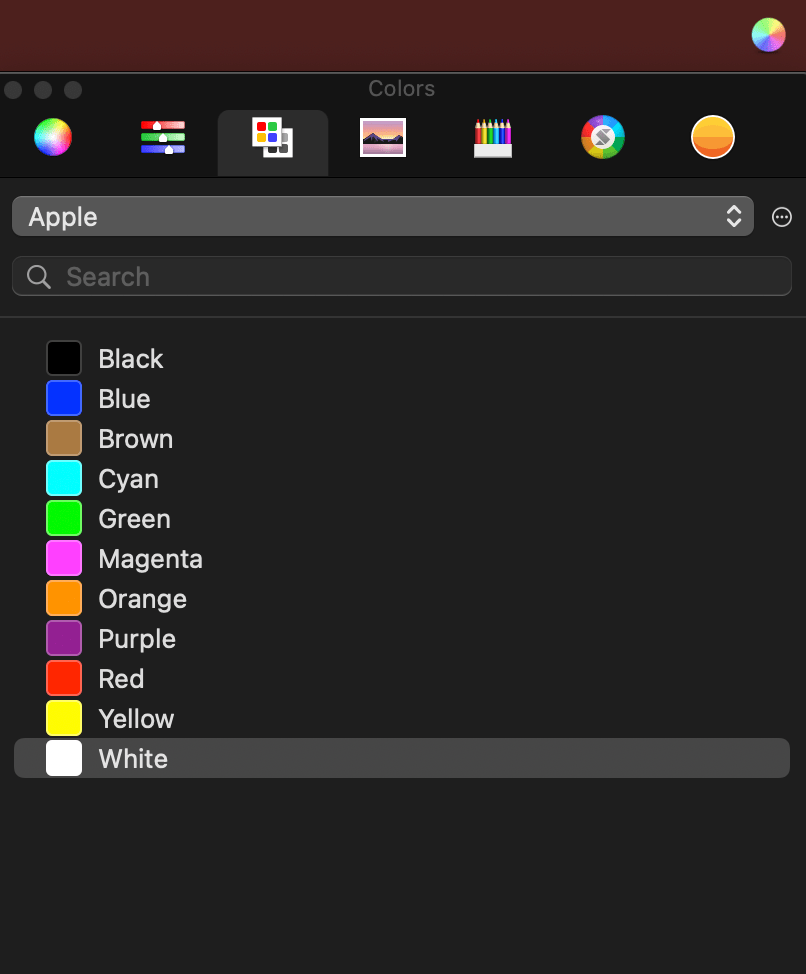Pick the Yellow color
Image resolution: width=806 pixels, height=974 pixels.
tap(135, 718)
